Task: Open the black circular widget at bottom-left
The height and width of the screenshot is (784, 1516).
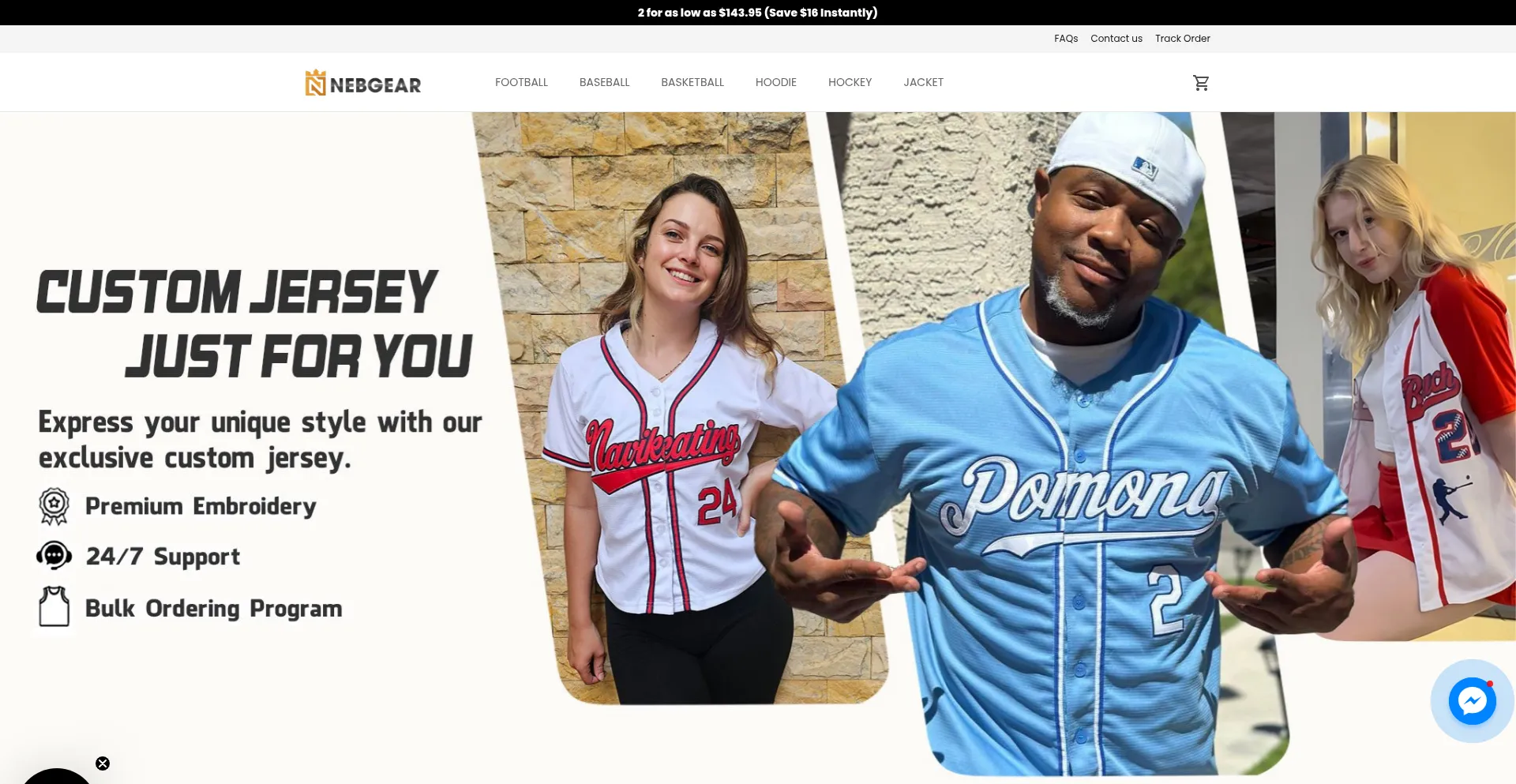Action: click(x=57, y=776)
